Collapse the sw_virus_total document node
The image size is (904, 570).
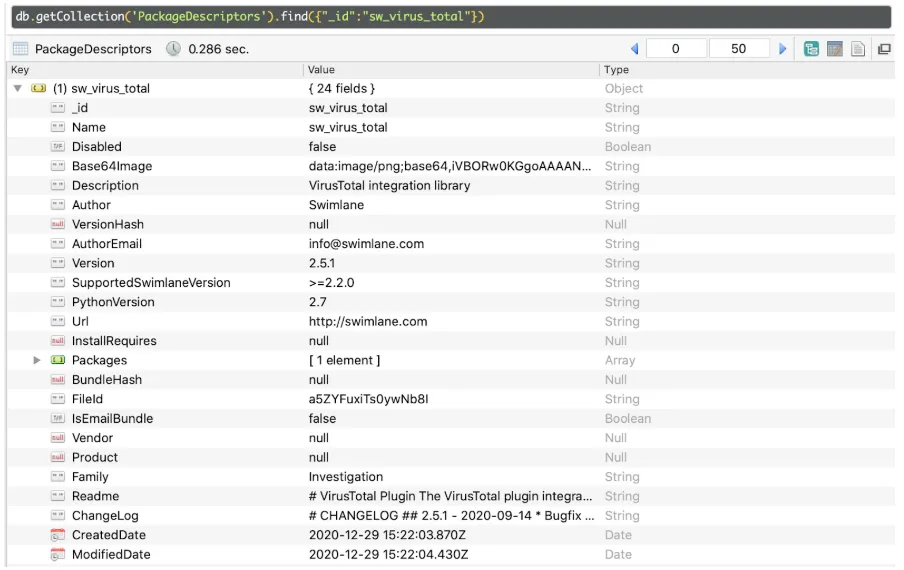[x=18, y=89]
